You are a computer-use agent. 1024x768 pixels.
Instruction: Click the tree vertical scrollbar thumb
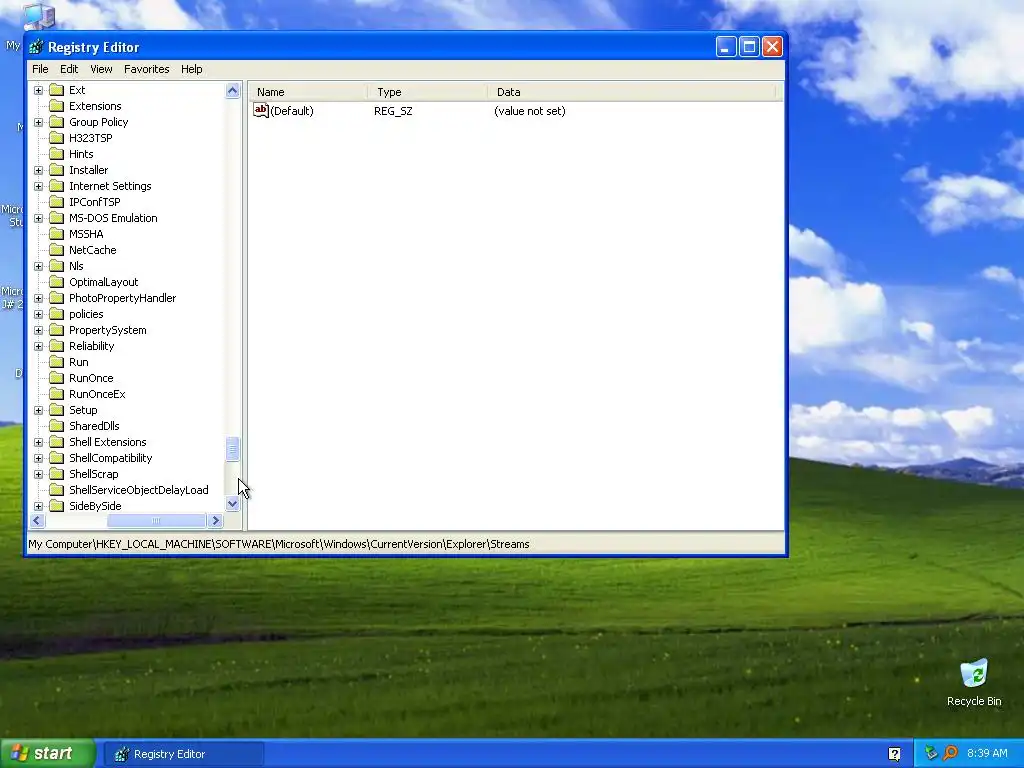click(232, 449)
